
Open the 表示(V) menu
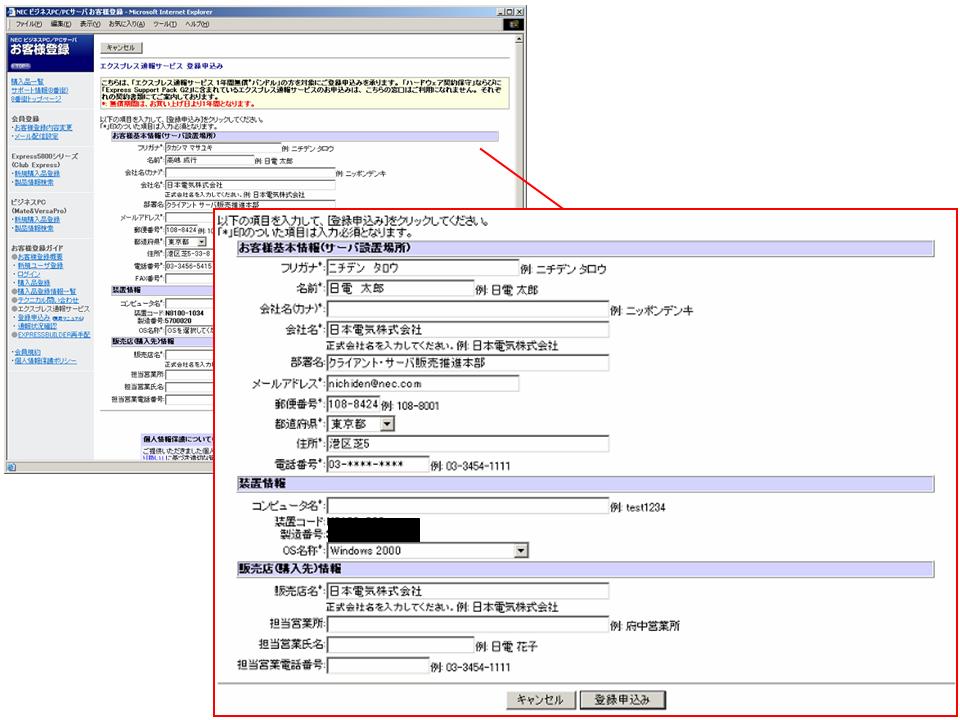click(90, 24)
